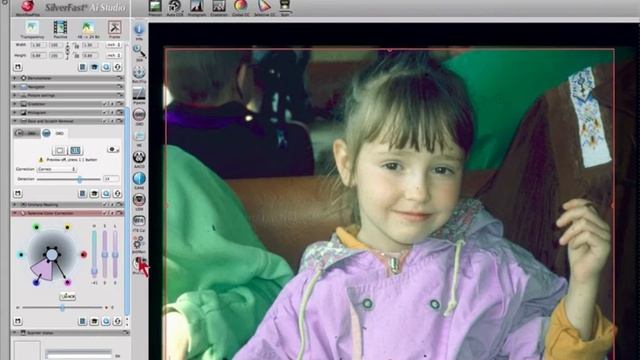Toggle the width proportion lock icon

76,45
